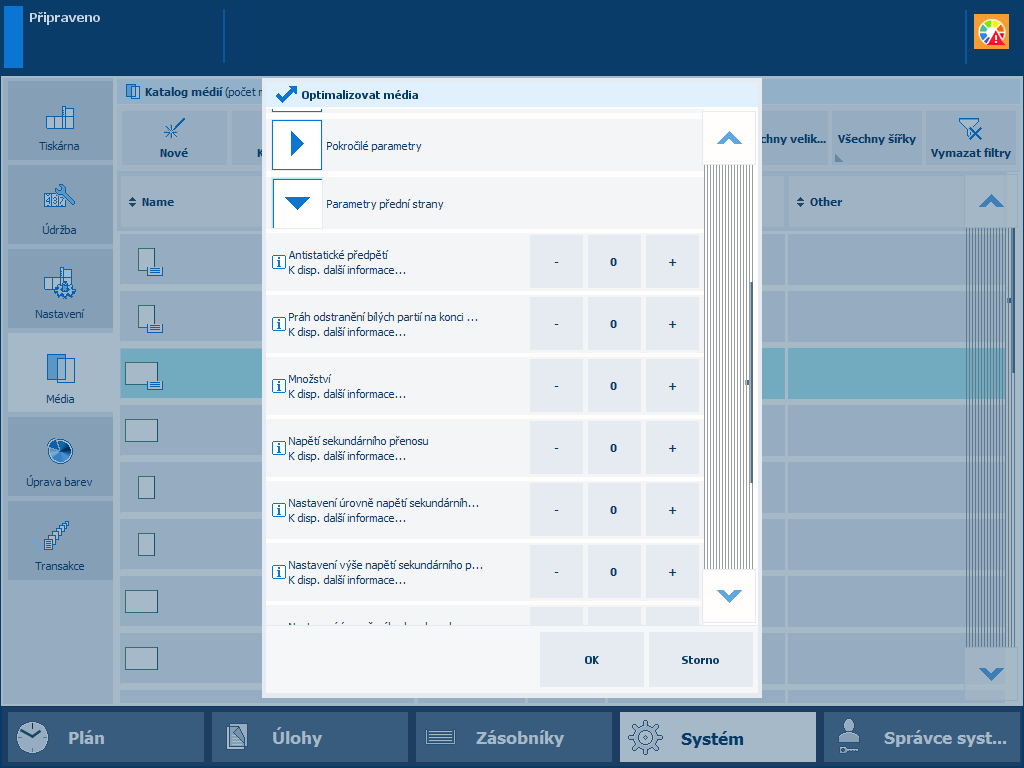This screenshot has height=768, width=1024.
Task: Show info for Nastavení úrovně napětí sekundárníh
Action: click(x=278, y=510)
